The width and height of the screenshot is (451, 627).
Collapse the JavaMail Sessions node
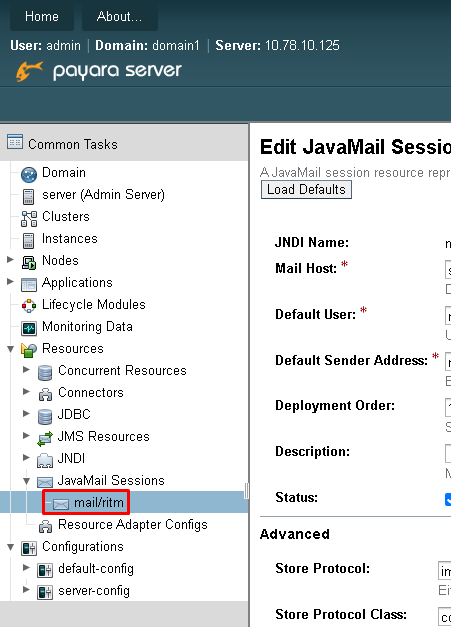[x=26, y=481]
